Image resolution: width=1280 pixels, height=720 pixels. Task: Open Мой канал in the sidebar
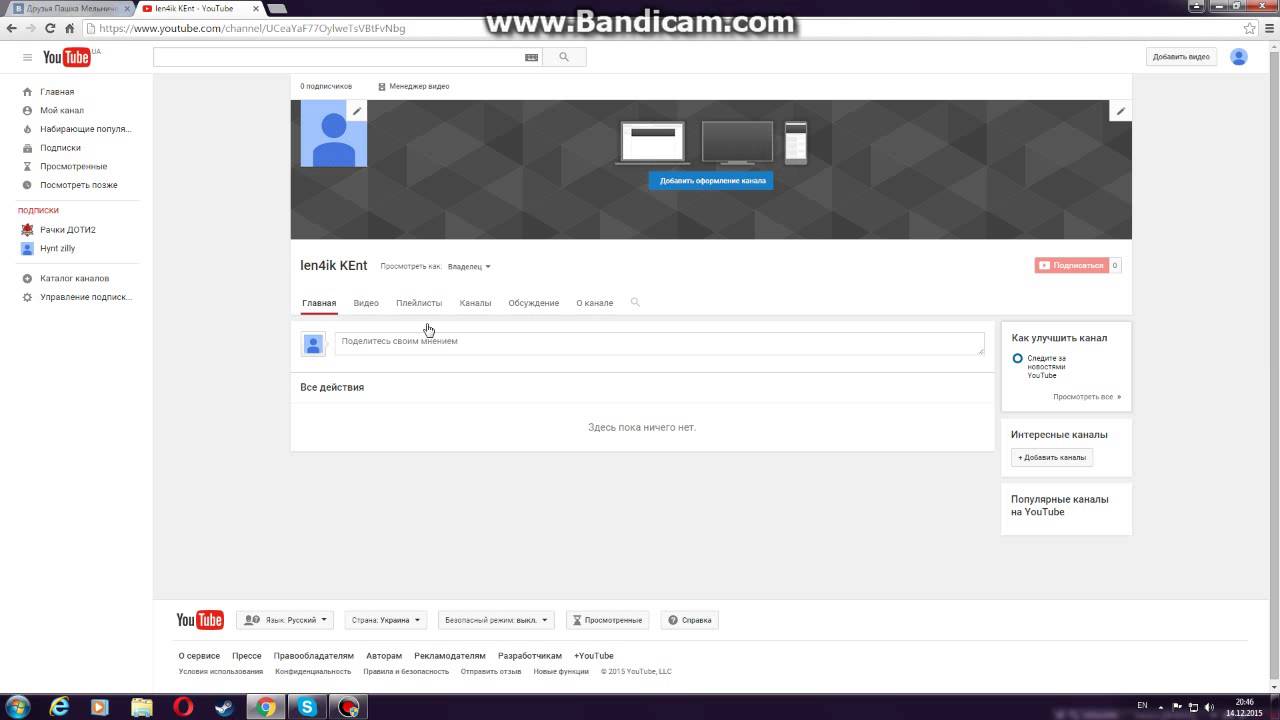(62, 110)
